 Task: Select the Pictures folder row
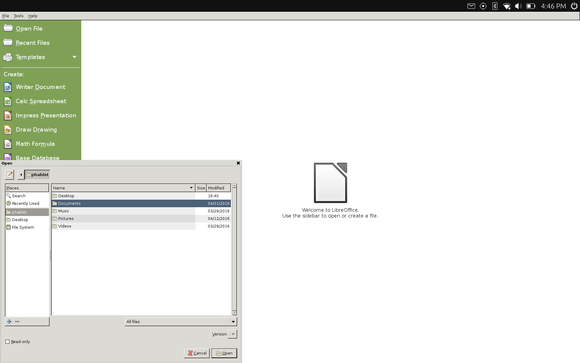click(141, 219)
